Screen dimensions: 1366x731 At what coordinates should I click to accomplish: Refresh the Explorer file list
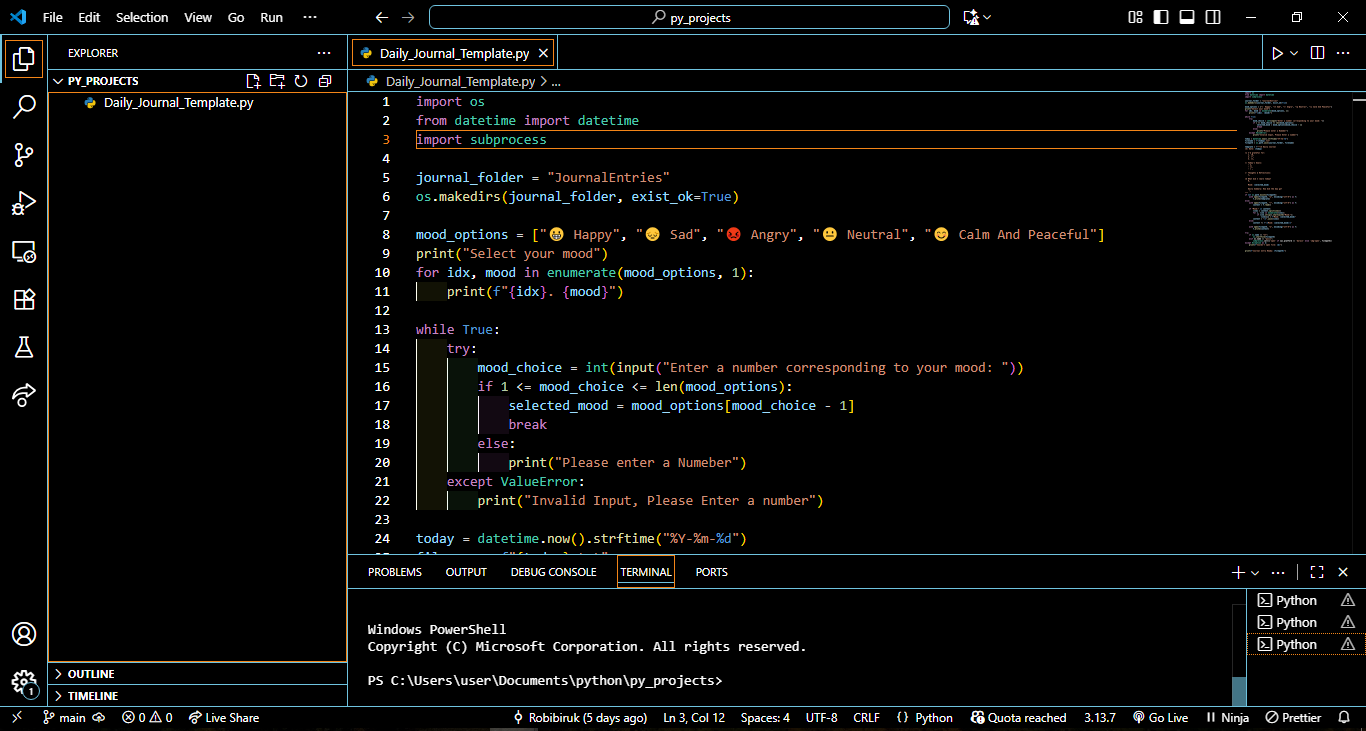[301, 81]
